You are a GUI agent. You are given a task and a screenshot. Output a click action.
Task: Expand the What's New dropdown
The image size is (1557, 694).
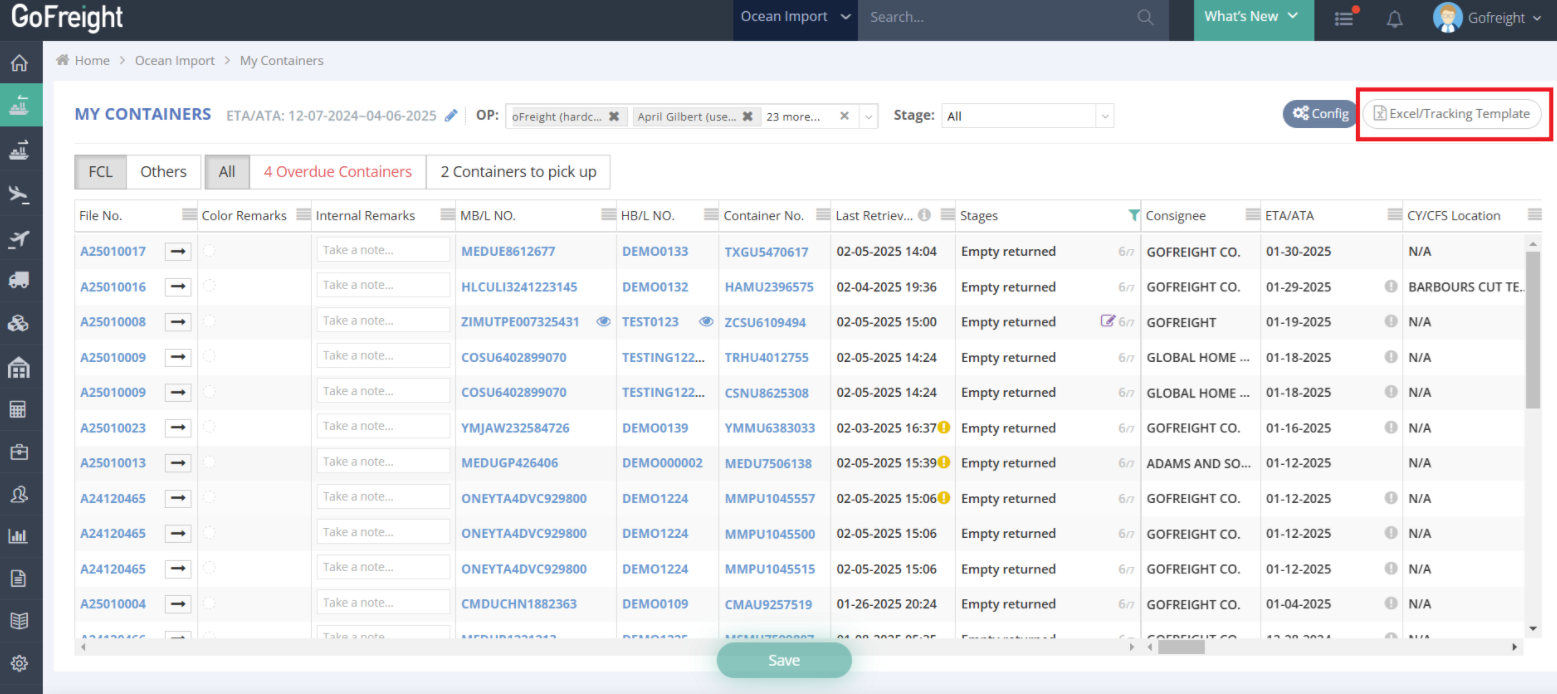[1250, 17]
